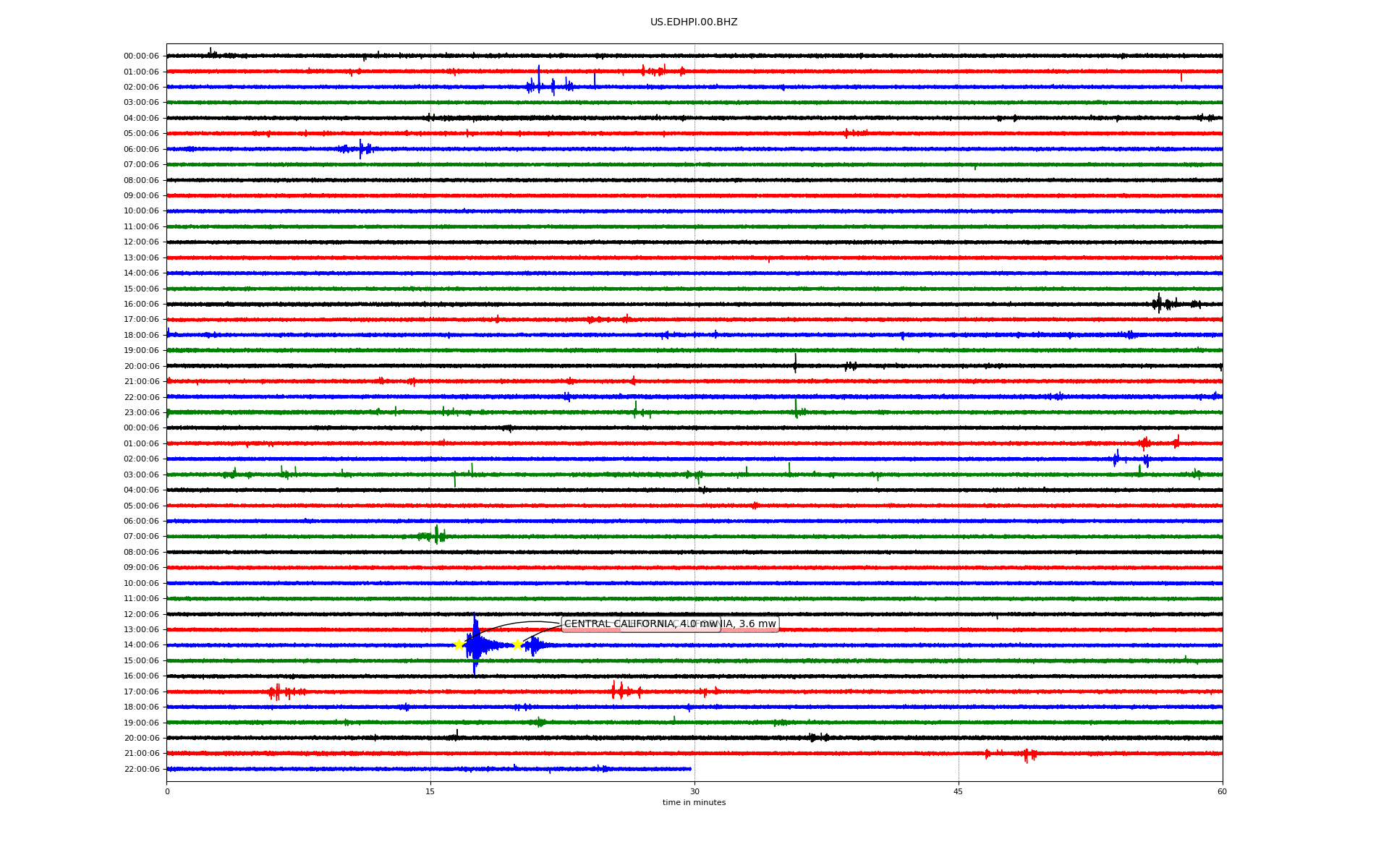The image size is (1389, 868).
Task: Click the end of the final blue trace
Action: point(690,769)
